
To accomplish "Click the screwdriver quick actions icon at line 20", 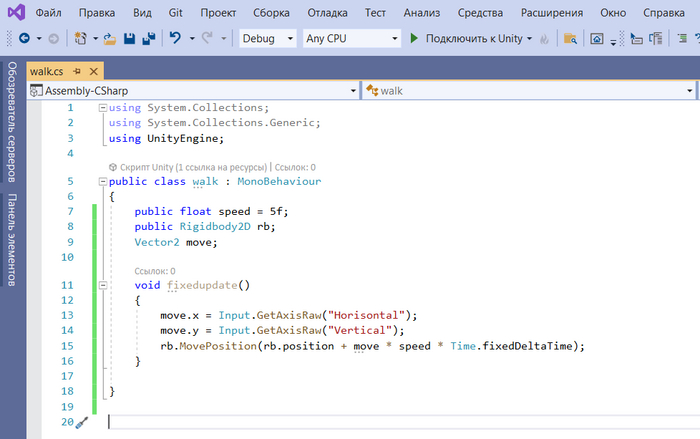I will (x=82, y=422).
